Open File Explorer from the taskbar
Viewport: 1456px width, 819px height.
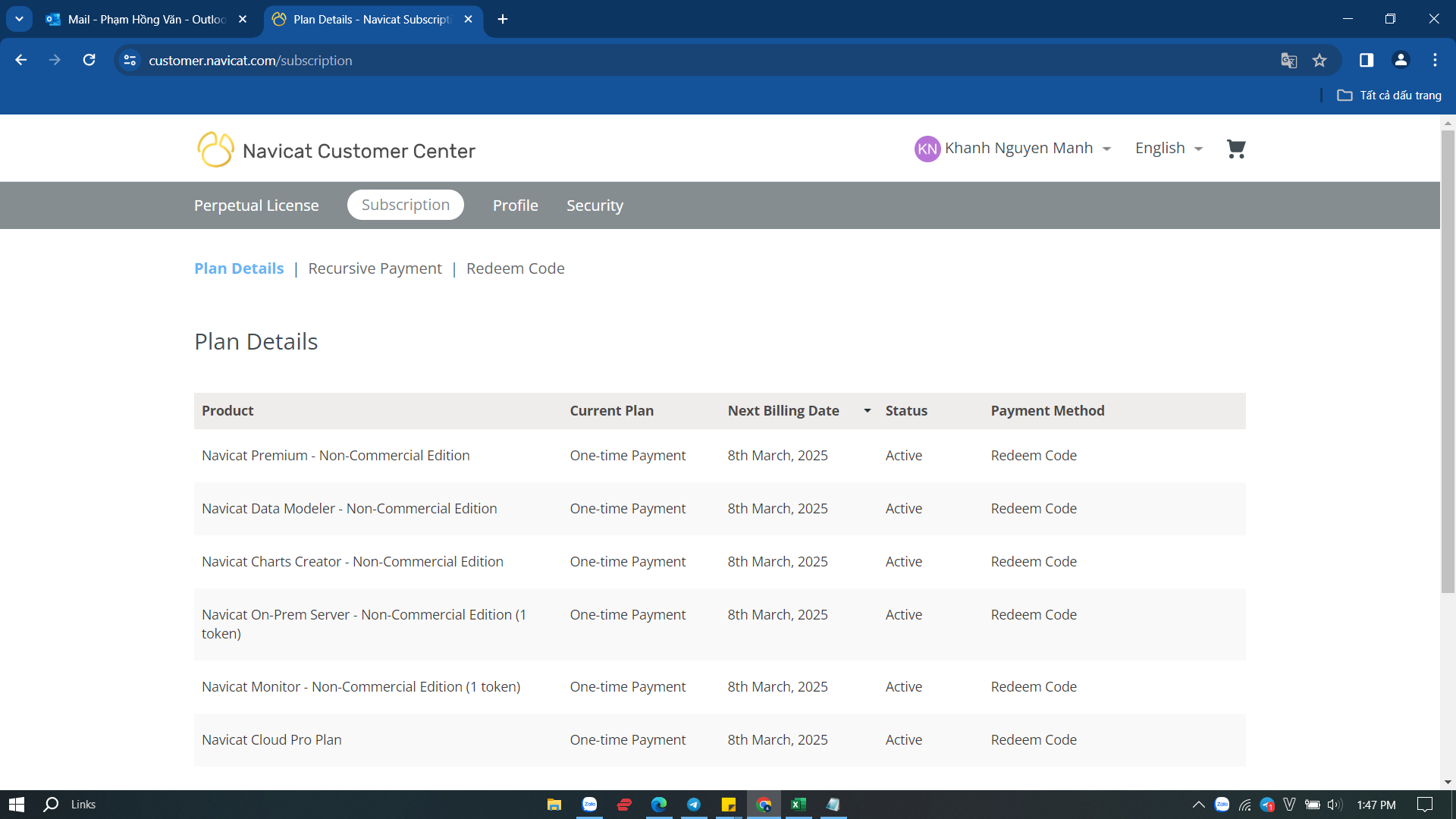[554, 805]
